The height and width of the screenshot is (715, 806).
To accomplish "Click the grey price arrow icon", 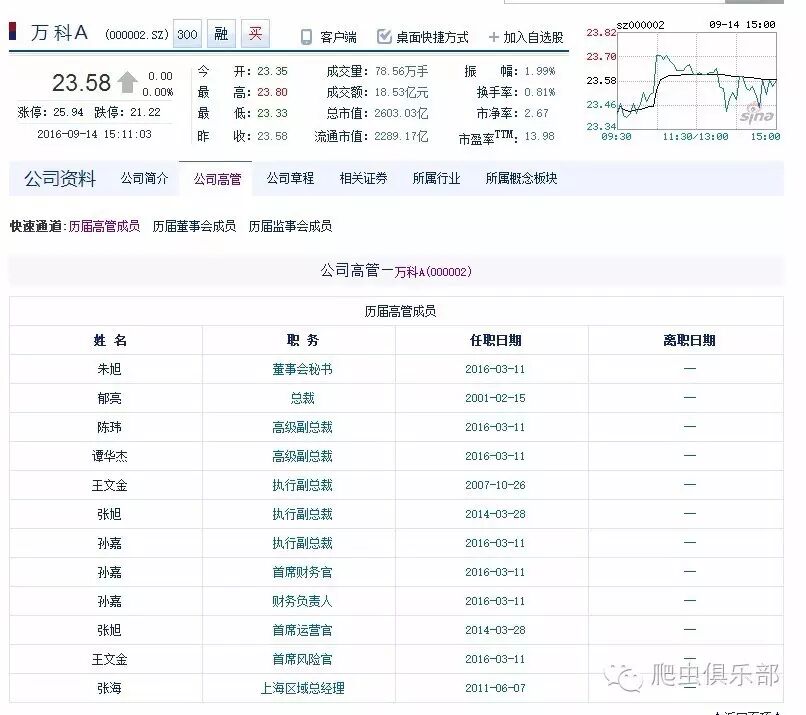I will (x=127, y=83).
